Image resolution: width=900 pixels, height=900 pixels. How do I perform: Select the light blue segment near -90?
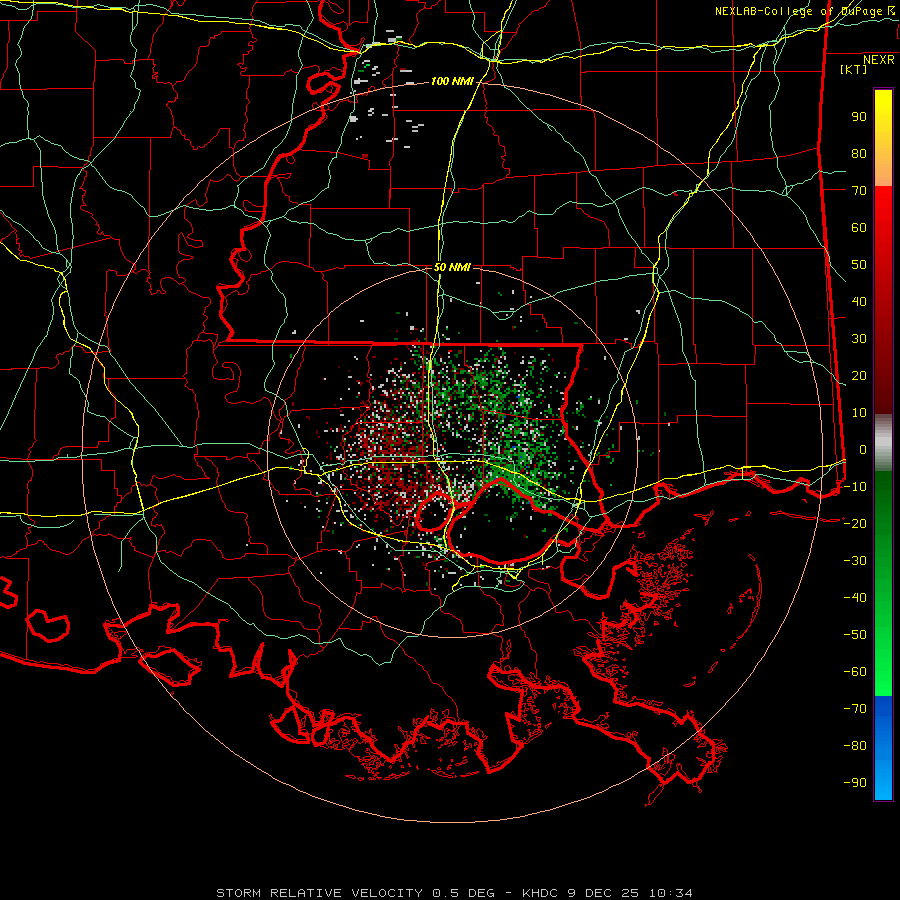883,781
